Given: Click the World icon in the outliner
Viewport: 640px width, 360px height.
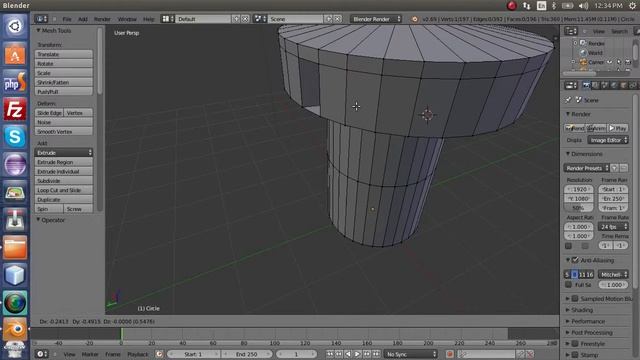Looking at the screenshot, I should [x=583, y=53].
